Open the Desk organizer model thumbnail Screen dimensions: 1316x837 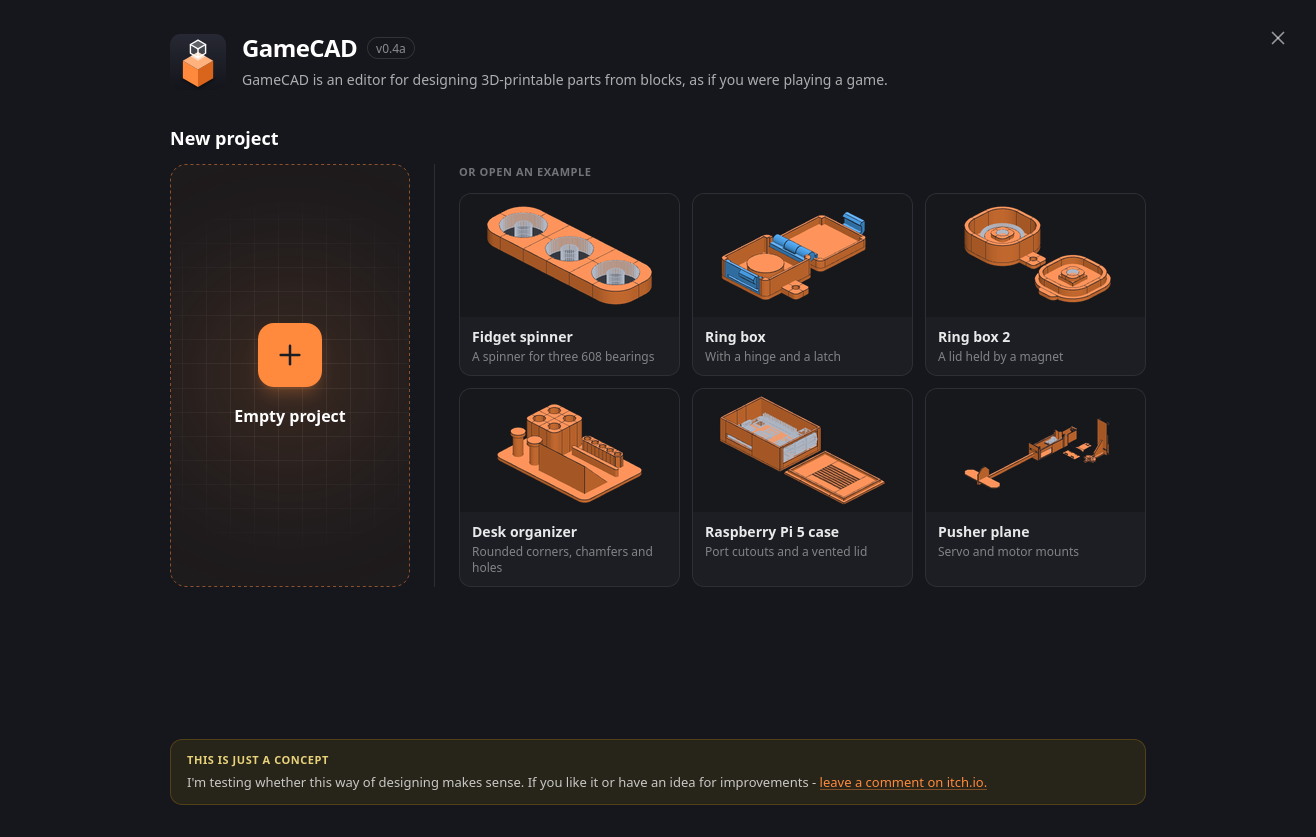[x=569, y=451]
